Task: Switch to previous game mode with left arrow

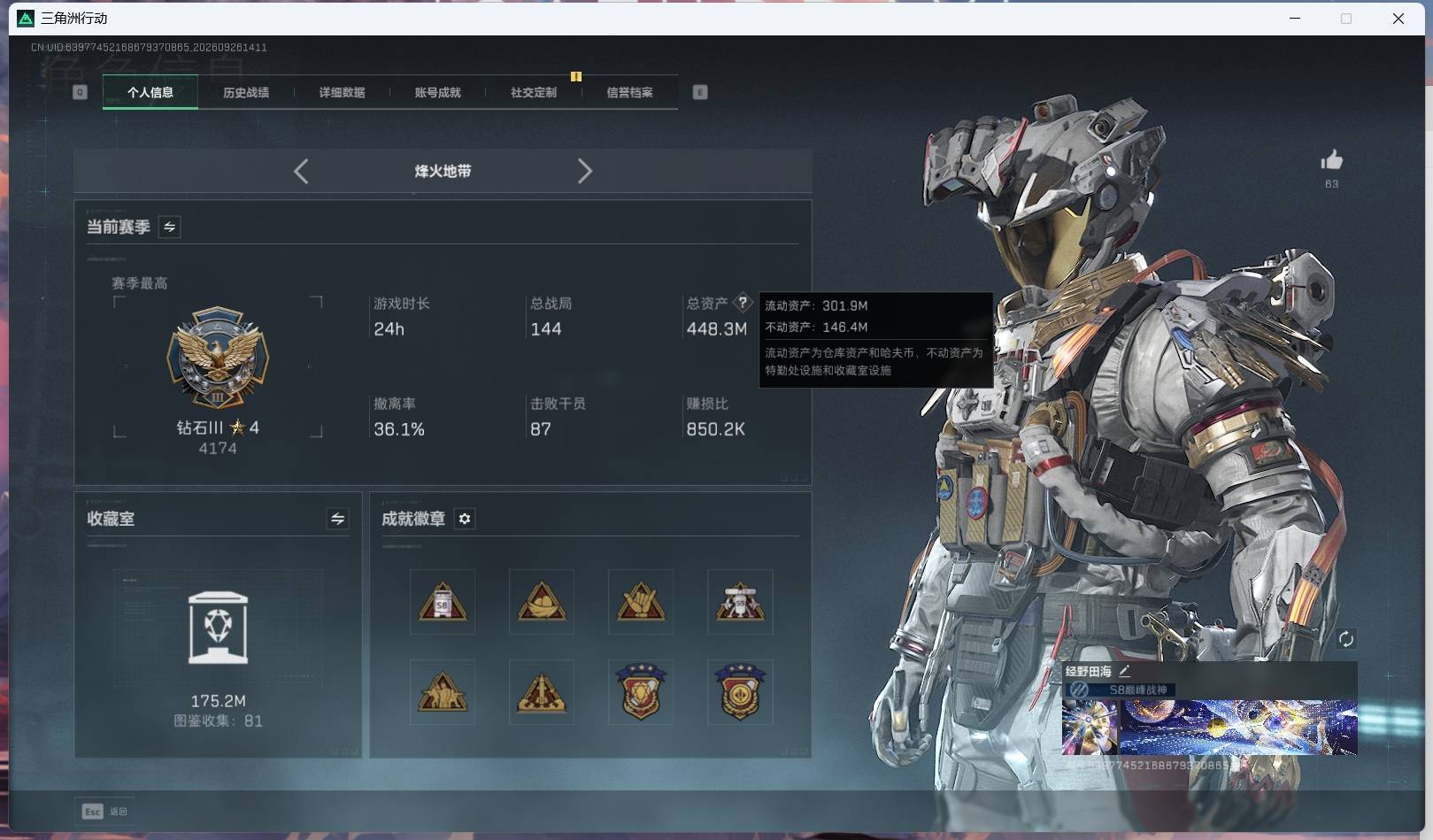Action: point(301,171)
